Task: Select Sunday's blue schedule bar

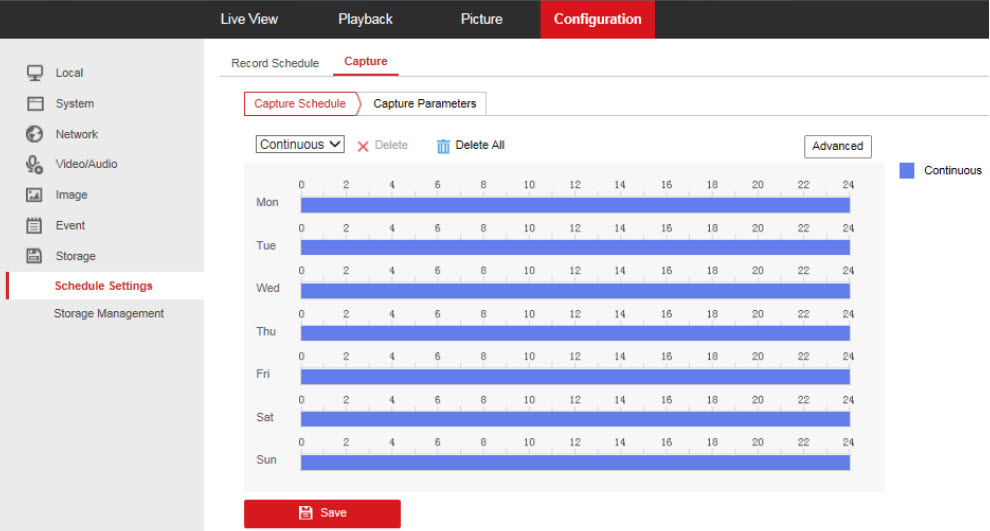Action: [575, 463]
